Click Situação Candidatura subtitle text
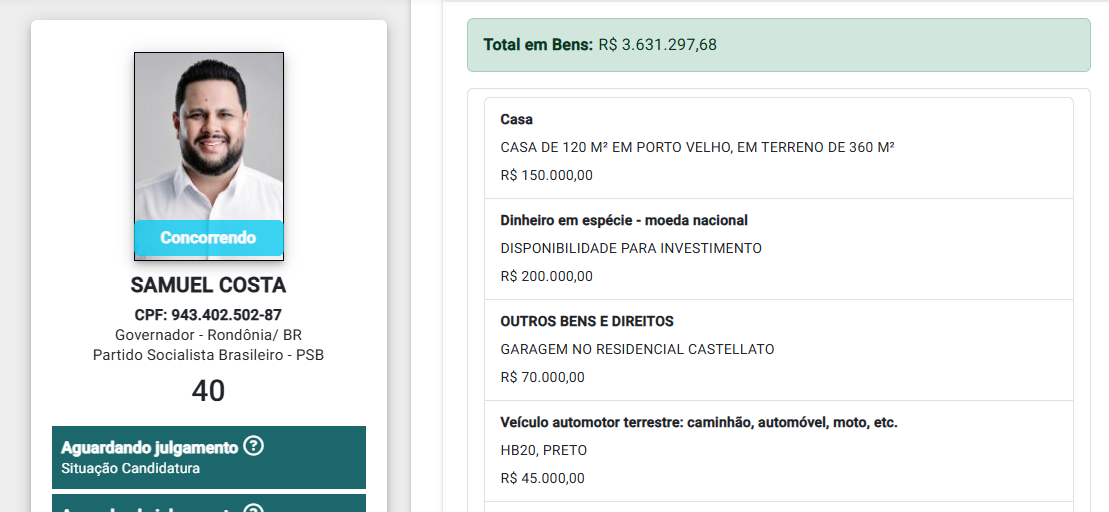 point(131,468)
